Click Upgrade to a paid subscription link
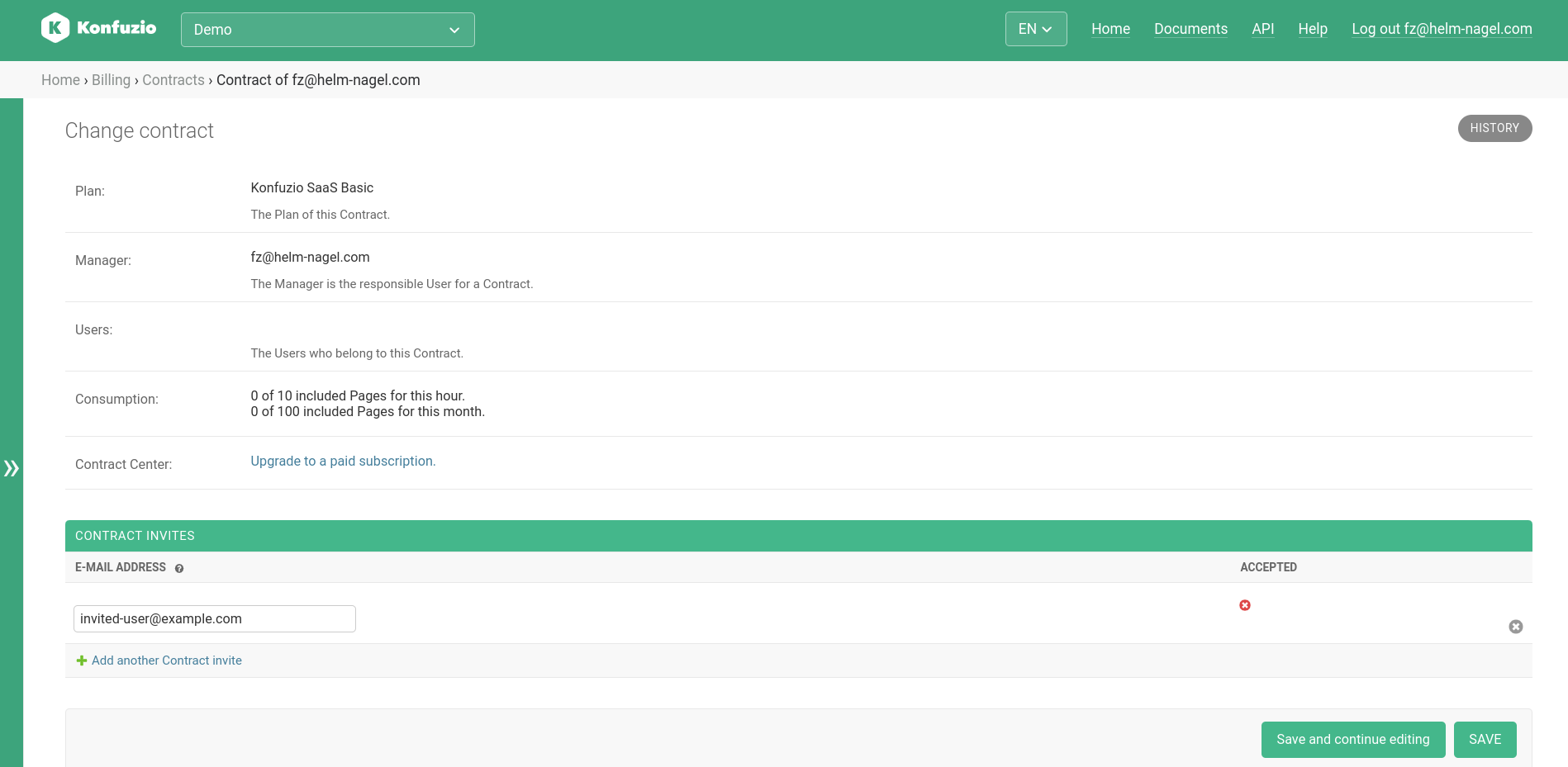This screenshot has height=767, width=1568. click(x=343, y=461)
